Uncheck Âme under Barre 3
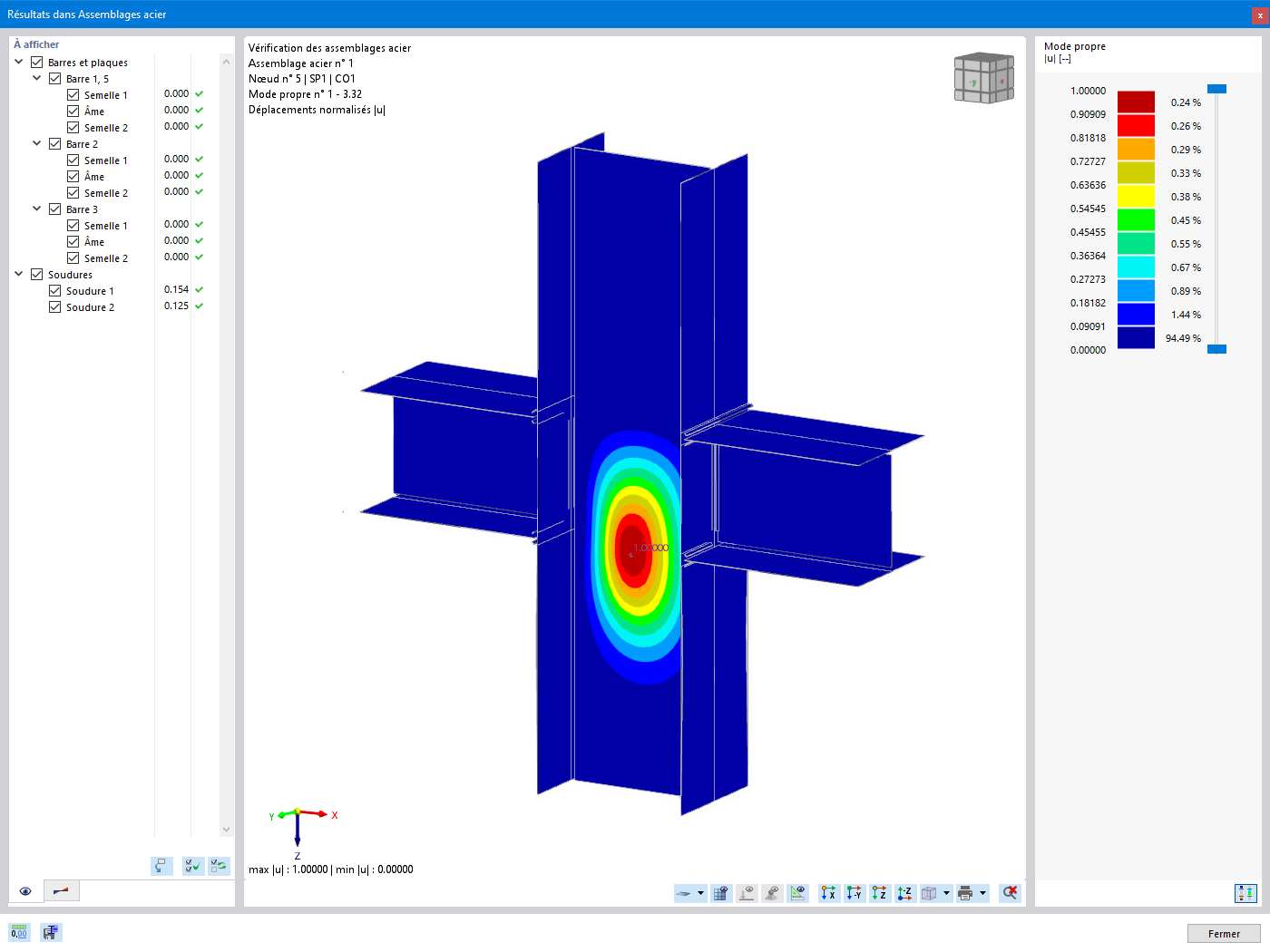 pyautogui.click(x=73, y=242)
